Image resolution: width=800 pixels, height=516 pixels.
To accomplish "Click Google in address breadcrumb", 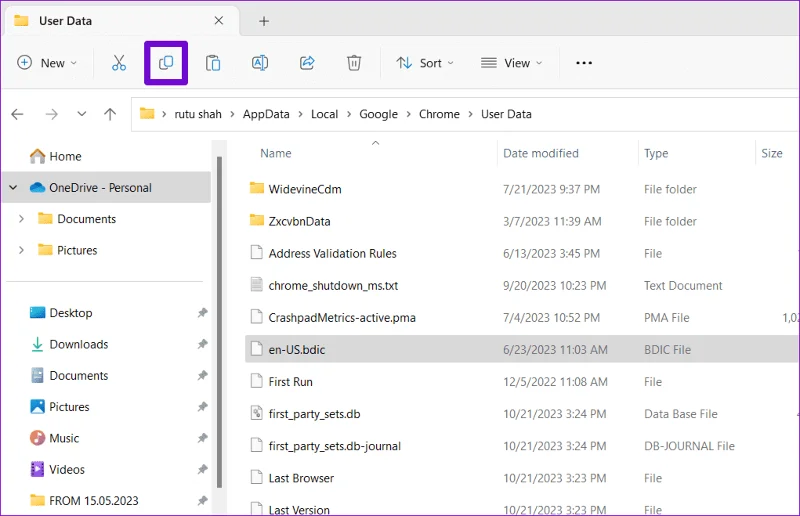I will coord(378,114).
